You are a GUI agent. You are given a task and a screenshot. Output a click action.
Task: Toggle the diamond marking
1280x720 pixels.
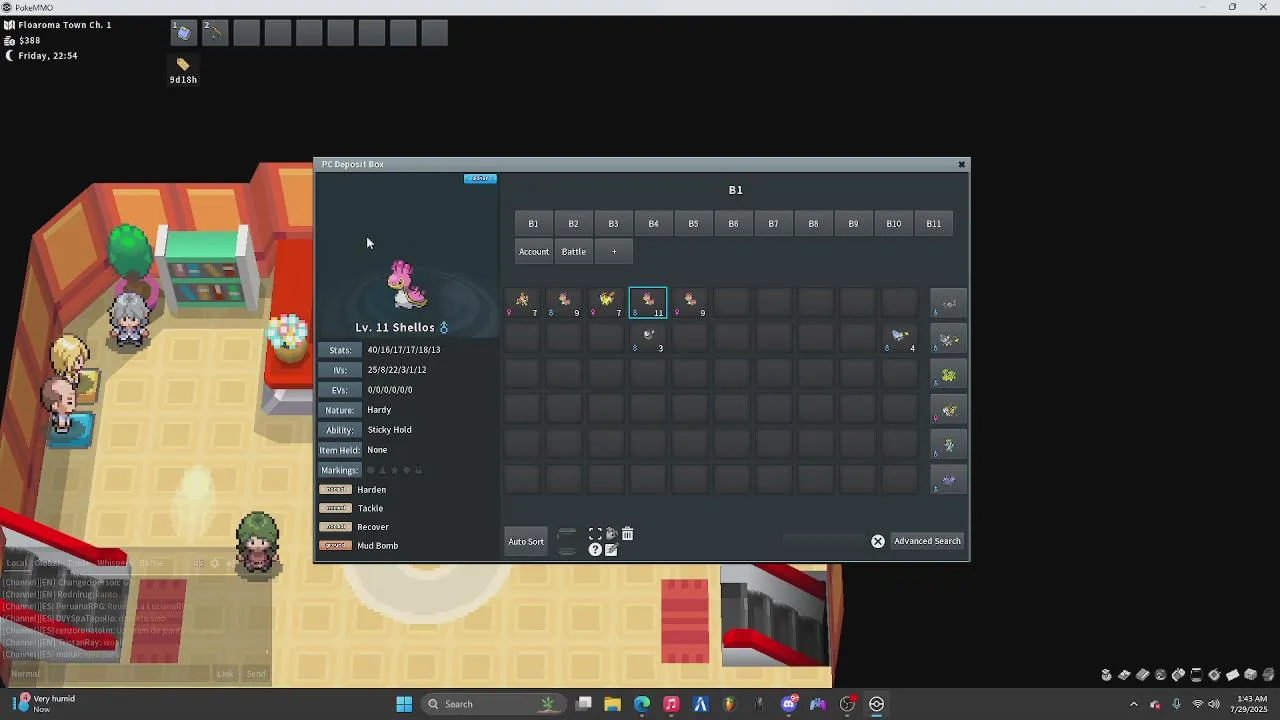[x=406, y=470]
